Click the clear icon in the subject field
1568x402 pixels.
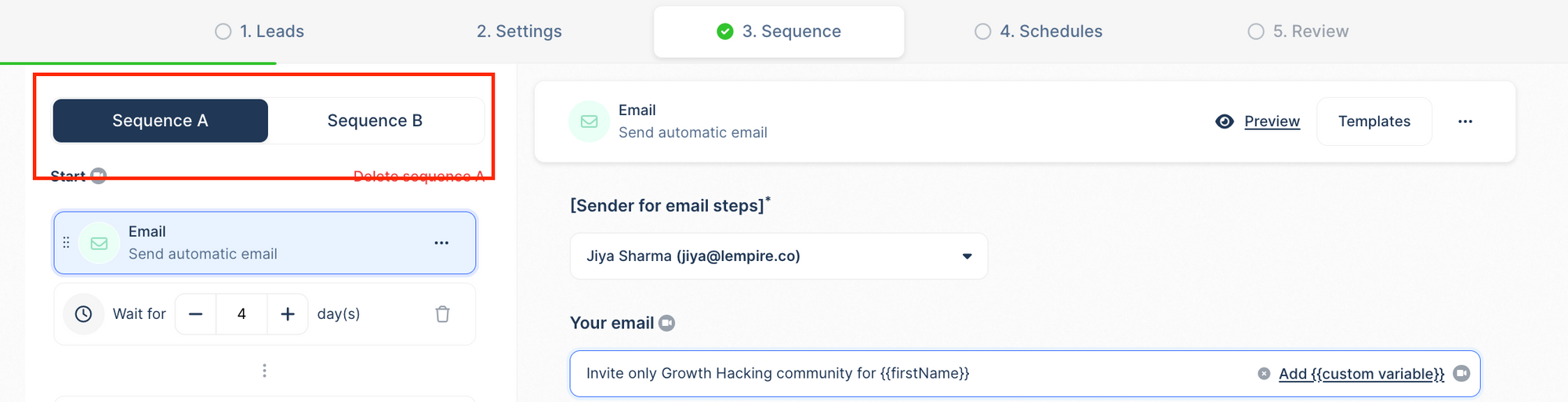[1264, 374]
